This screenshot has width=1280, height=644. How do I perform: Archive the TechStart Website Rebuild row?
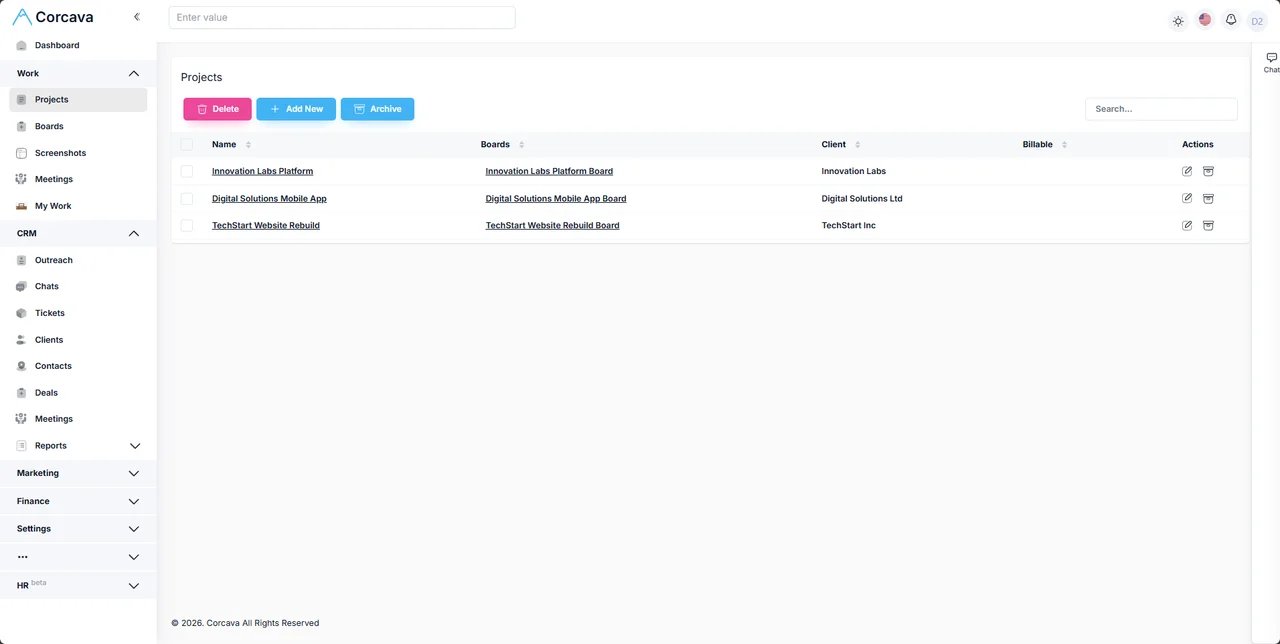[x=1208, y=225]
